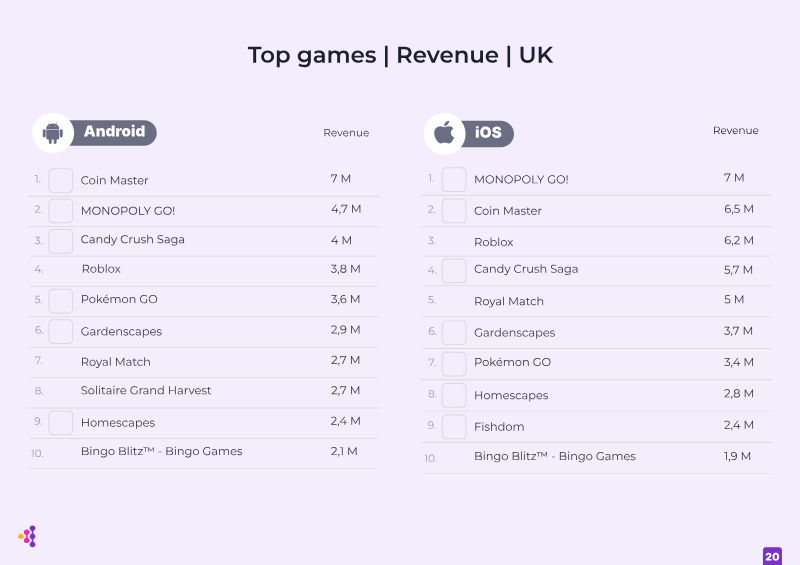Select the Android platform label
This screenshot has width=800, height=565.
(x=114, y=132)
